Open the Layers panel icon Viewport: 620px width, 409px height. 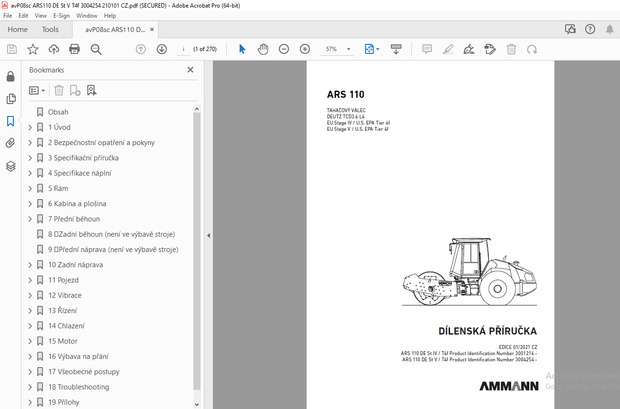pos(11,167)
